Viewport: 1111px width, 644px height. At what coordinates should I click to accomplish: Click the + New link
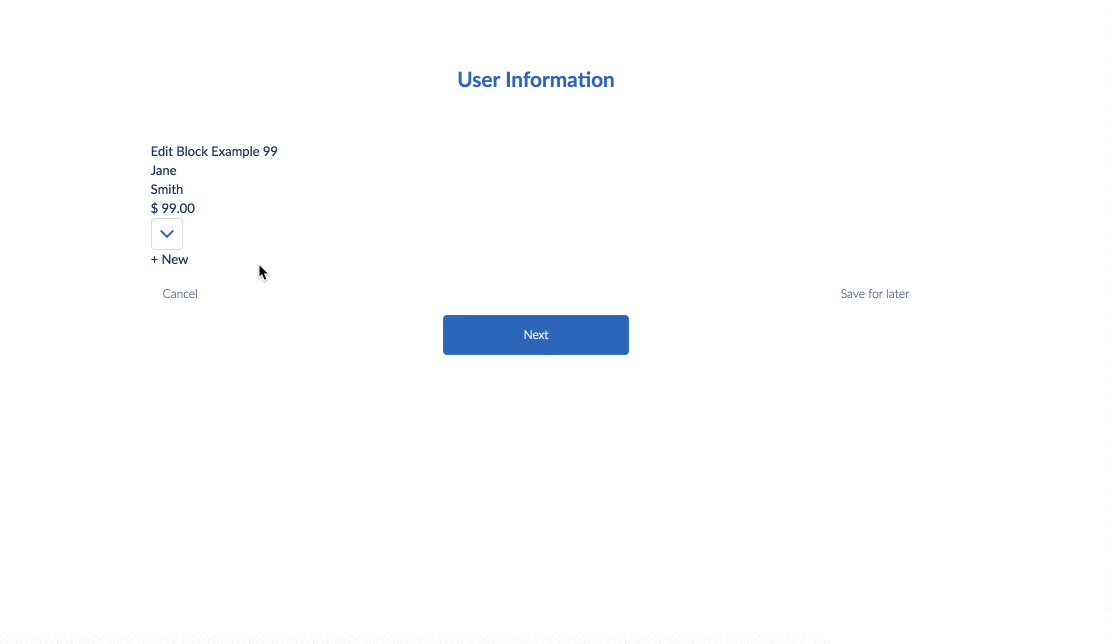(169, 259)
